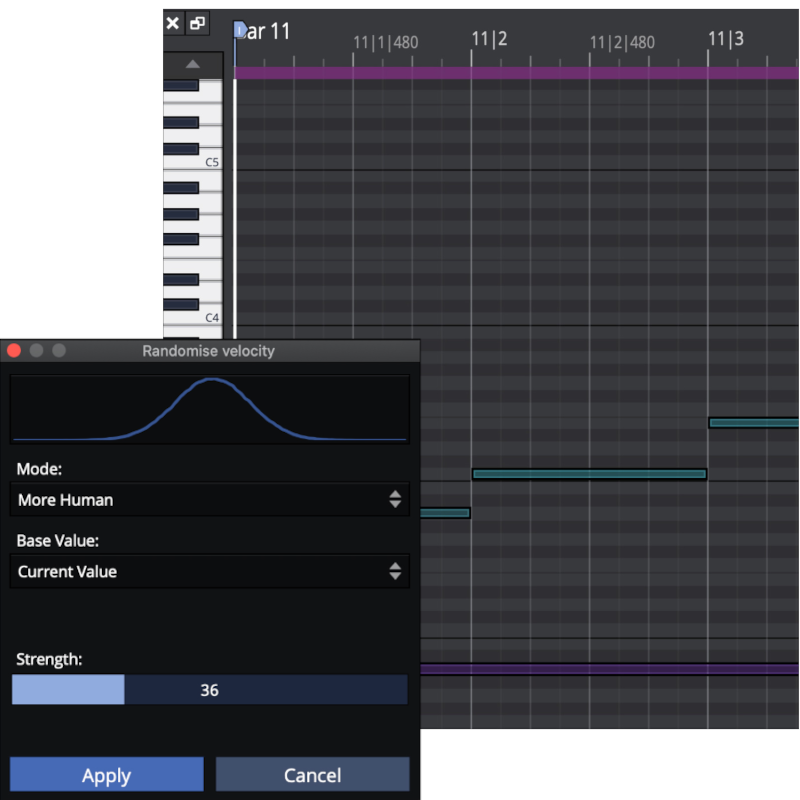
Task: Expand the Base Value dropdown showing Current Value
Action: [x=209, y=572]
